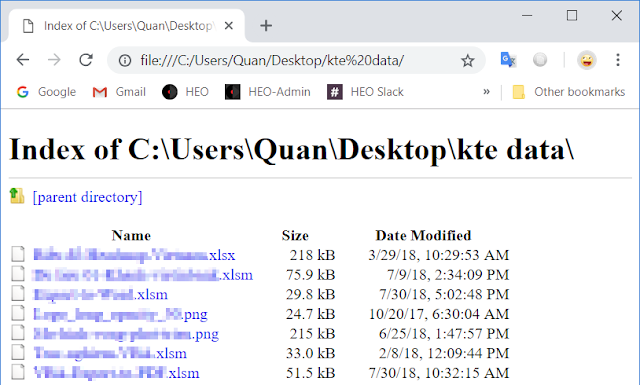Close the 'Index of' tab
The image size is (640, 385).
click(229, 26)
